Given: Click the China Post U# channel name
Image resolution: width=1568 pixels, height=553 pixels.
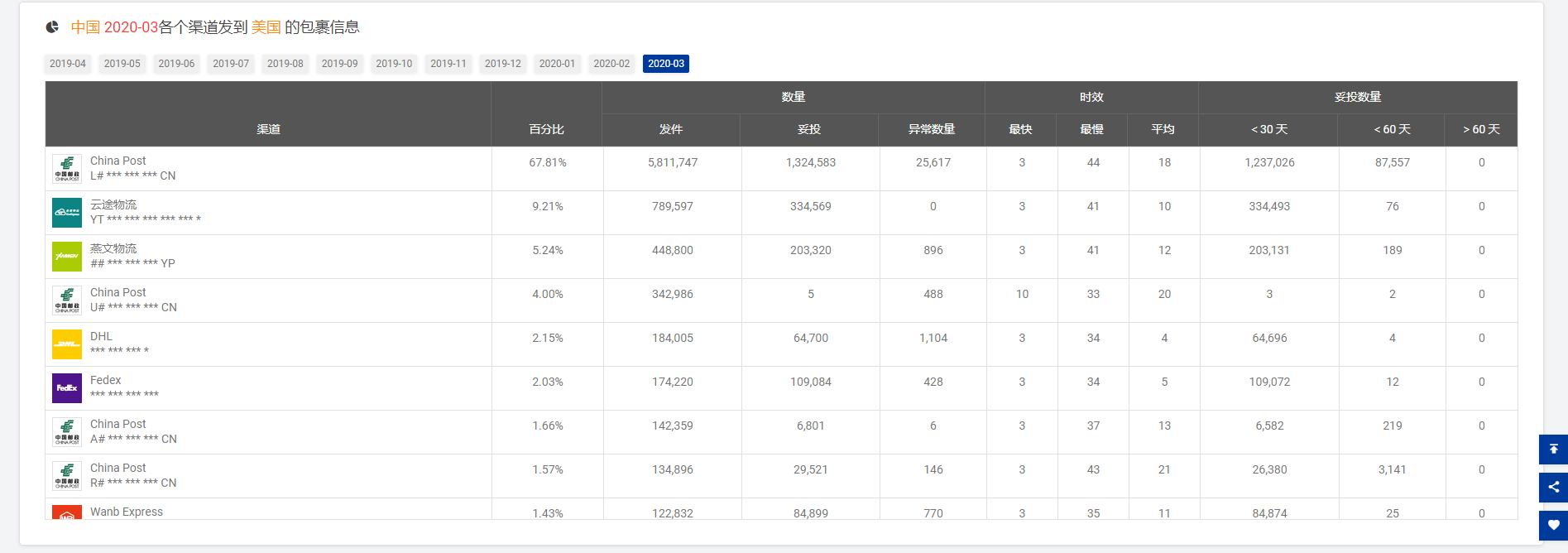Looking at the screenshot, I should tap(118, 292).
